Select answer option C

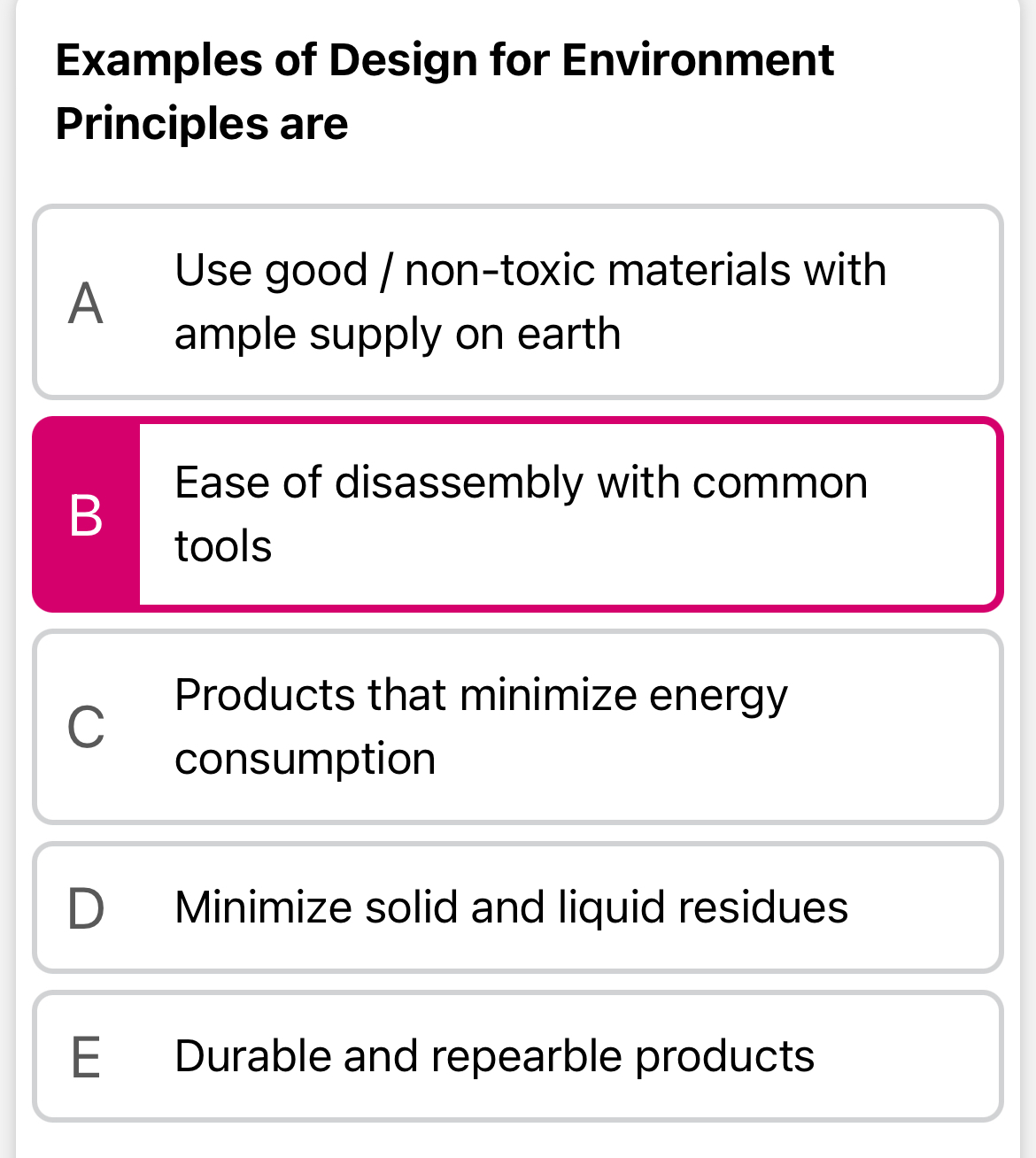point(518,726)
